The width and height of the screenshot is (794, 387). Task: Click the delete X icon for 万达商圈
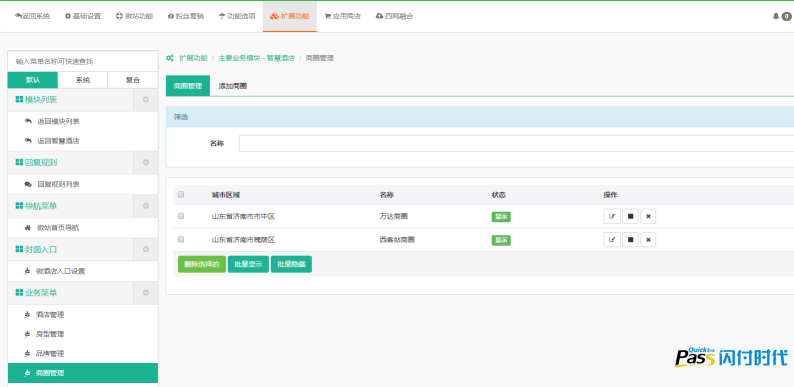[648, 217]
